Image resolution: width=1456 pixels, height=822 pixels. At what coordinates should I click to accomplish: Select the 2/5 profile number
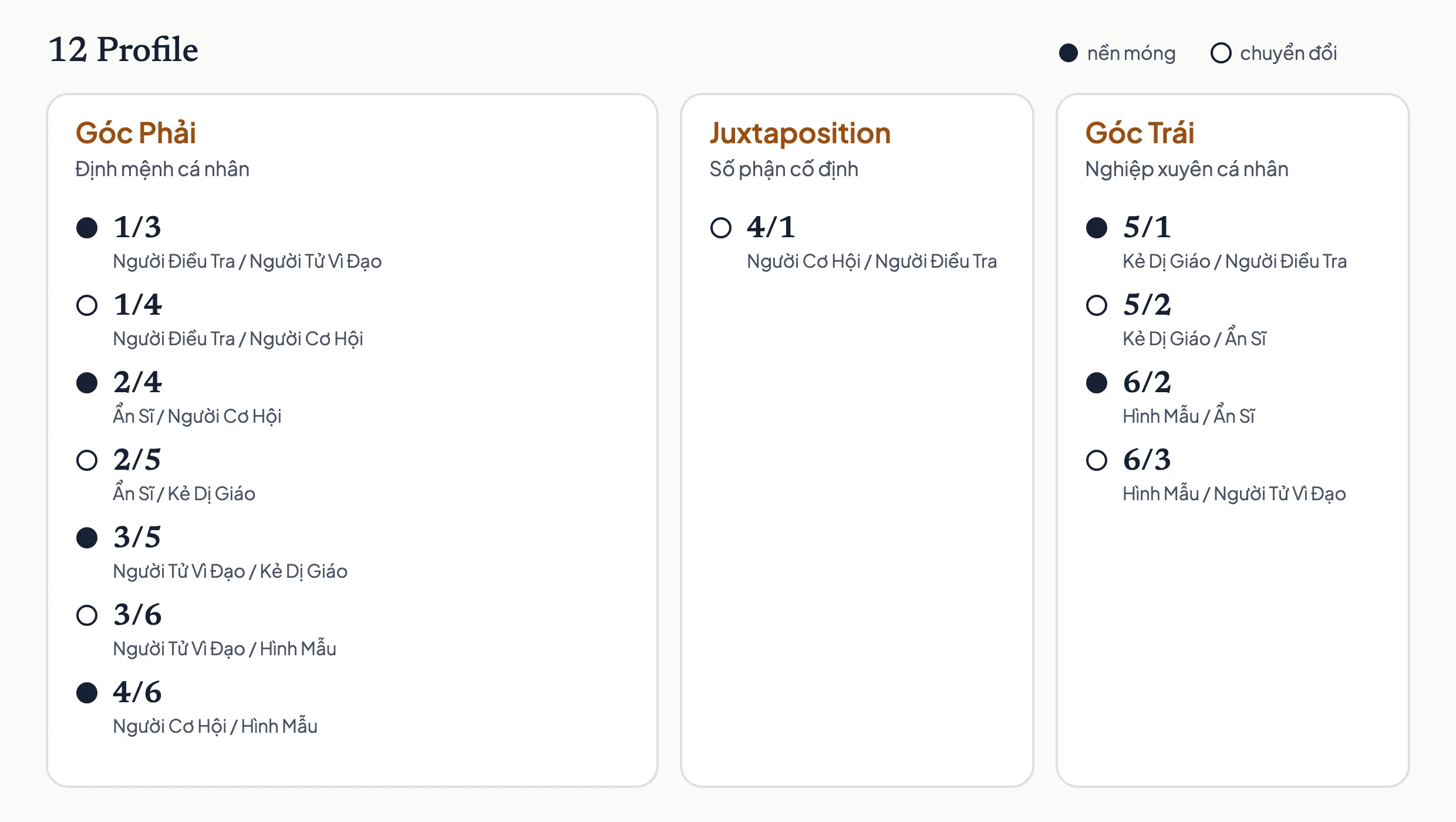137,460
